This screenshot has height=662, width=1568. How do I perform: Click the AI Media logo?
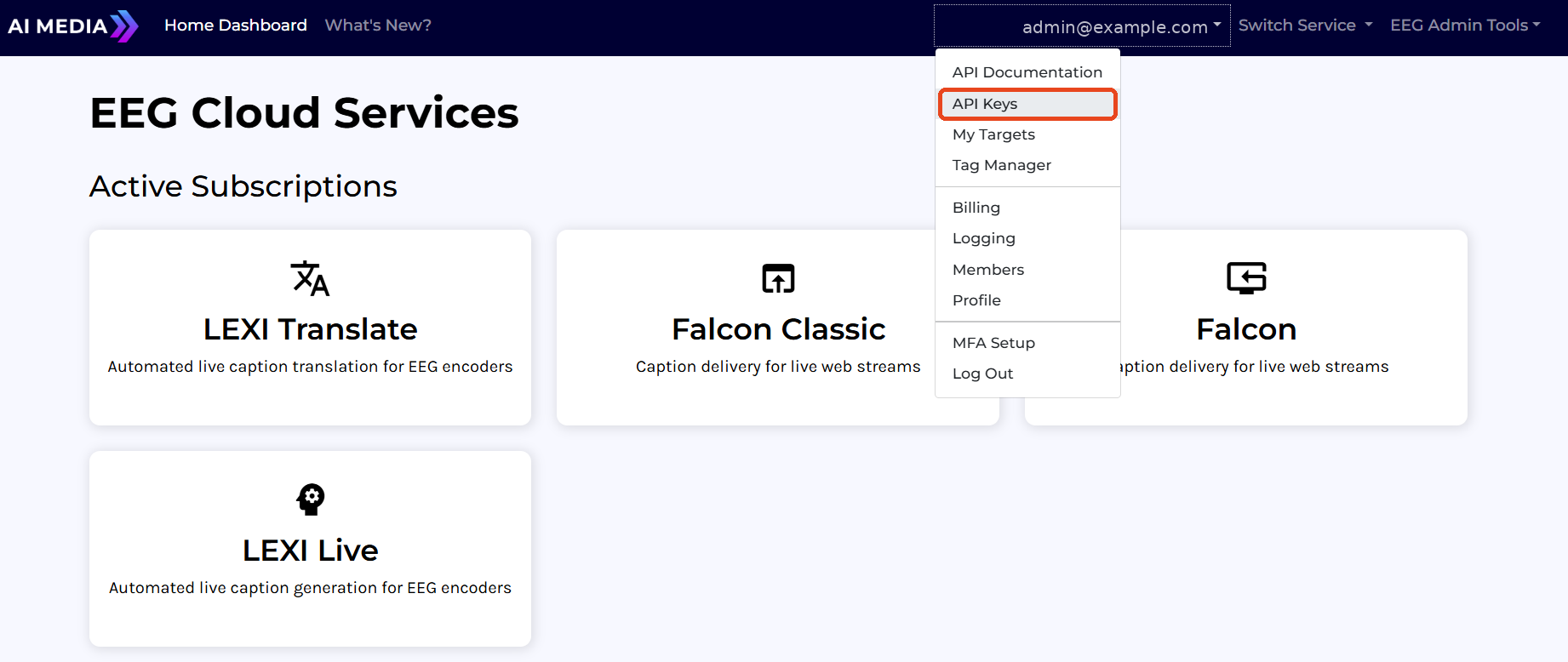coord(73,26)
